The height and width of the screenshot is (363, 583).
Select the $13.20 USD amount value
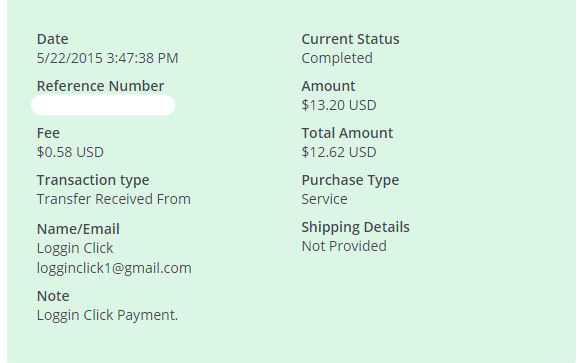tap(339, 105)
